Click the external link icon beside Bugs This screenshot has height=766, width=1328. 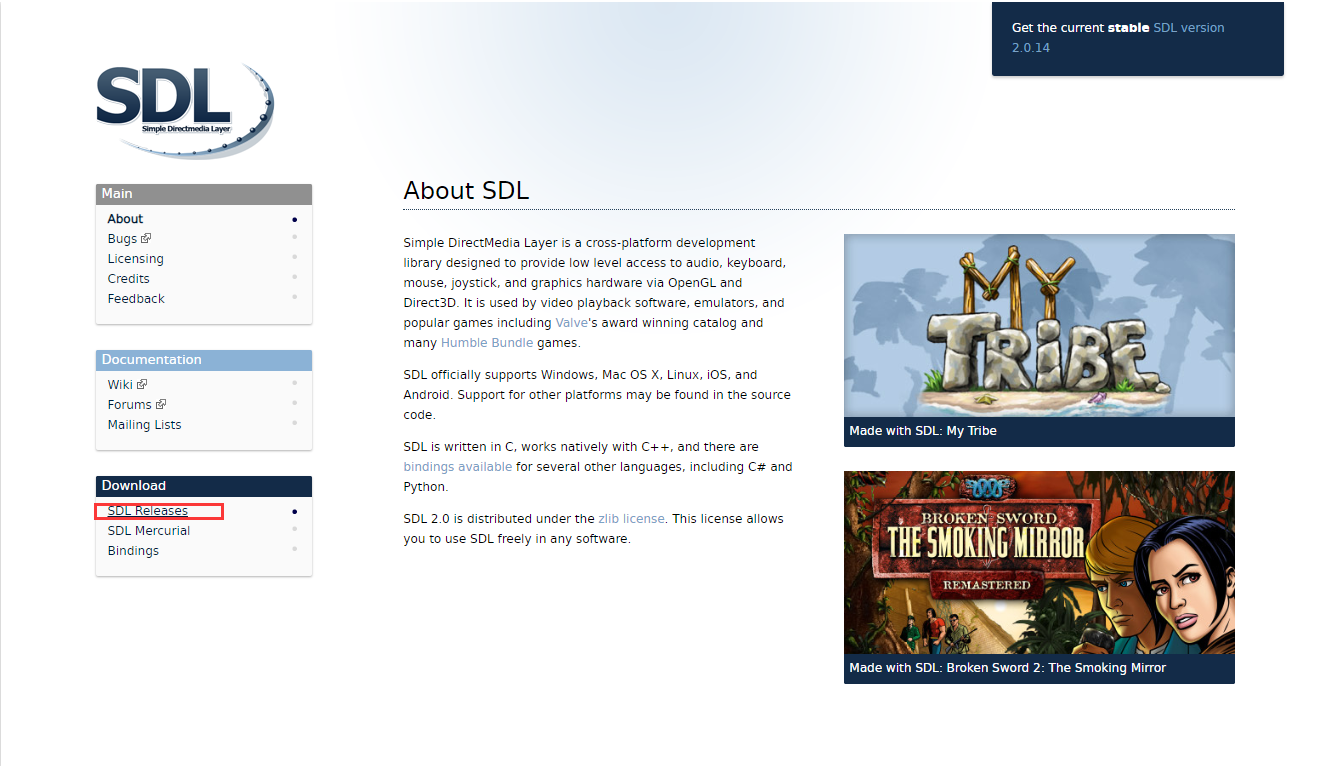coord(147,238)
